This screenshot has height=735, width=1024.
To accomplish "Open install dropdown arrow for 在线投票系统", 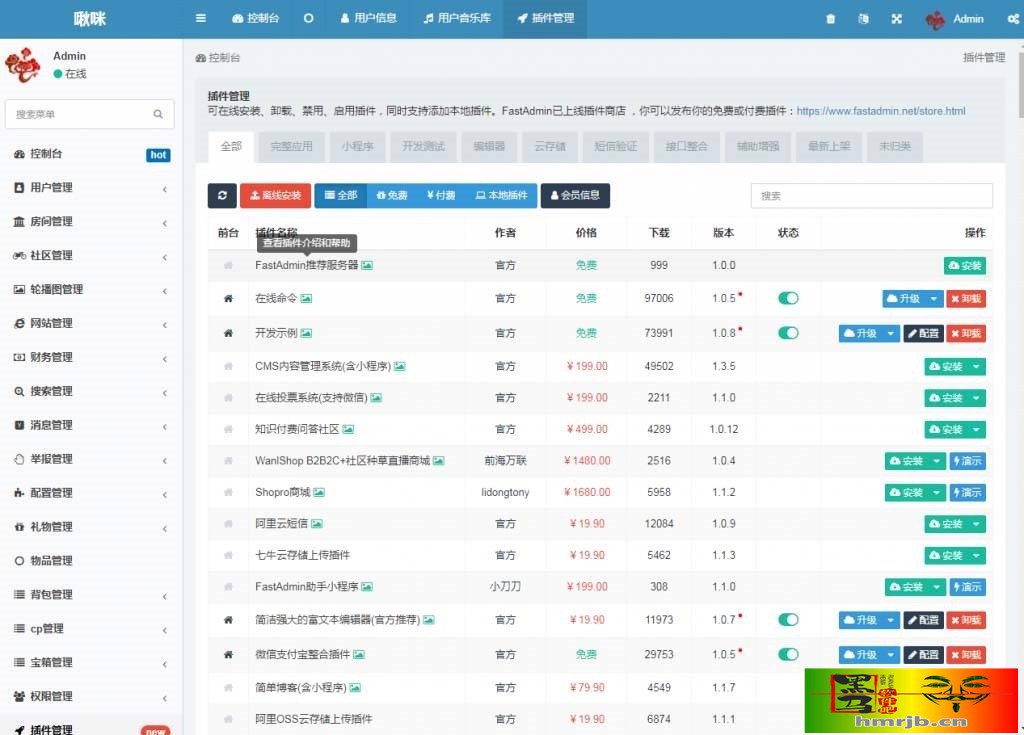I will pyautogui.click(x=976, y=398).
